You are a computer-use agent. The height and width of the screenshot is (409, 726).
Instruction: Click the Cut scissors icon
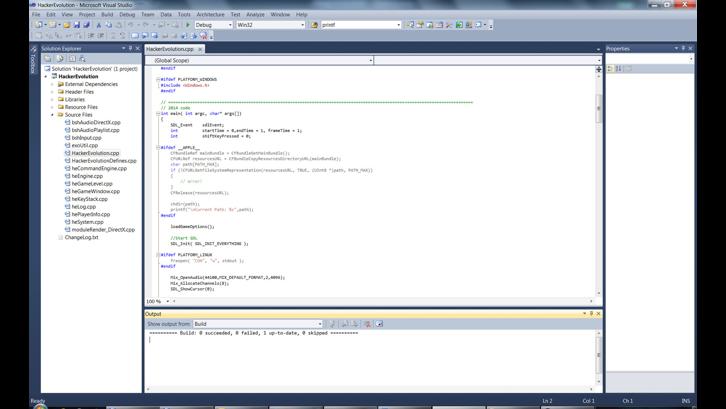[x=99, y=25]
